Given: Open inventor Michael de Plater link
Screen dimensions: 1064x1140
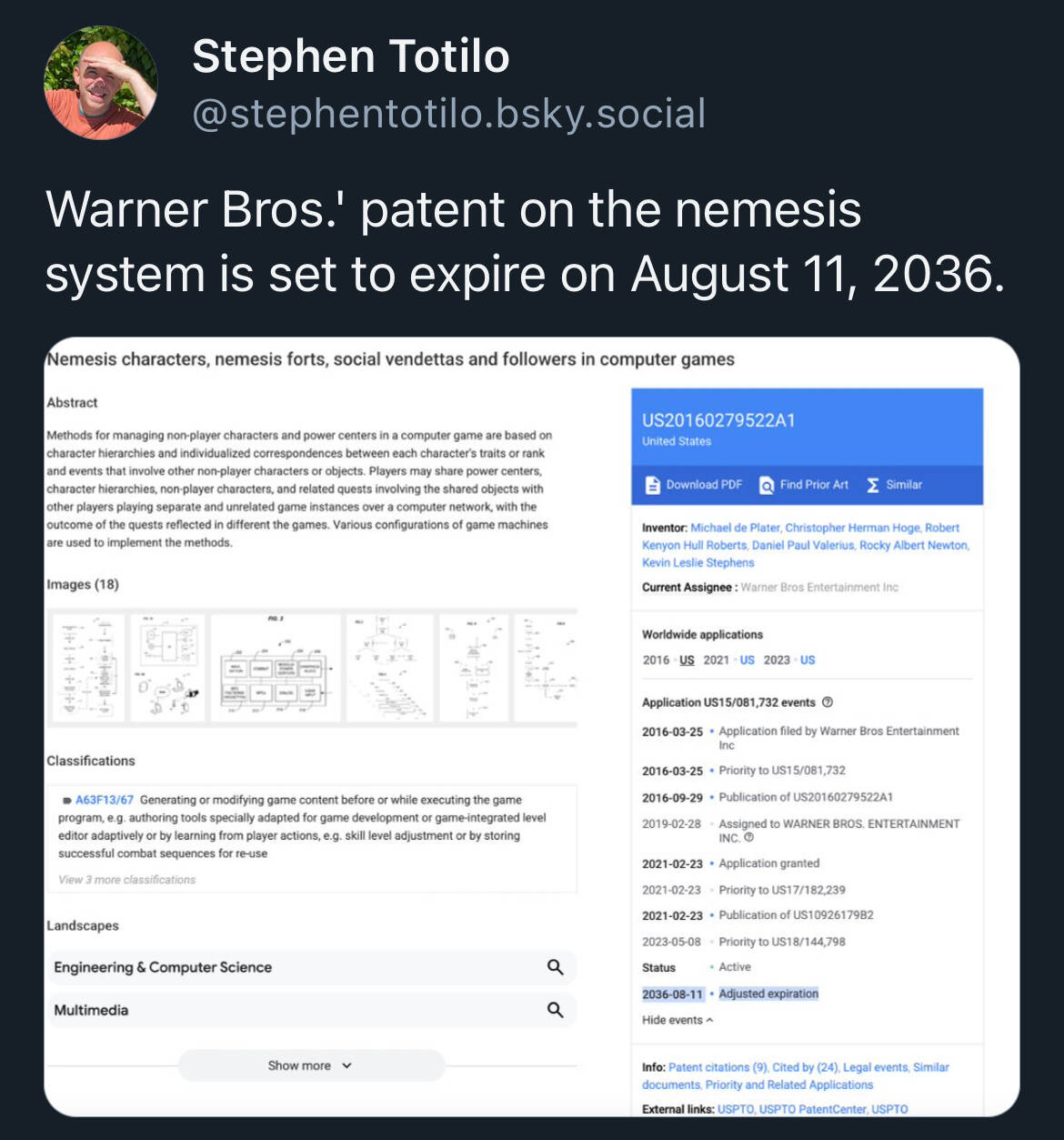Looking at the screenshot, I should pos(735,528).
